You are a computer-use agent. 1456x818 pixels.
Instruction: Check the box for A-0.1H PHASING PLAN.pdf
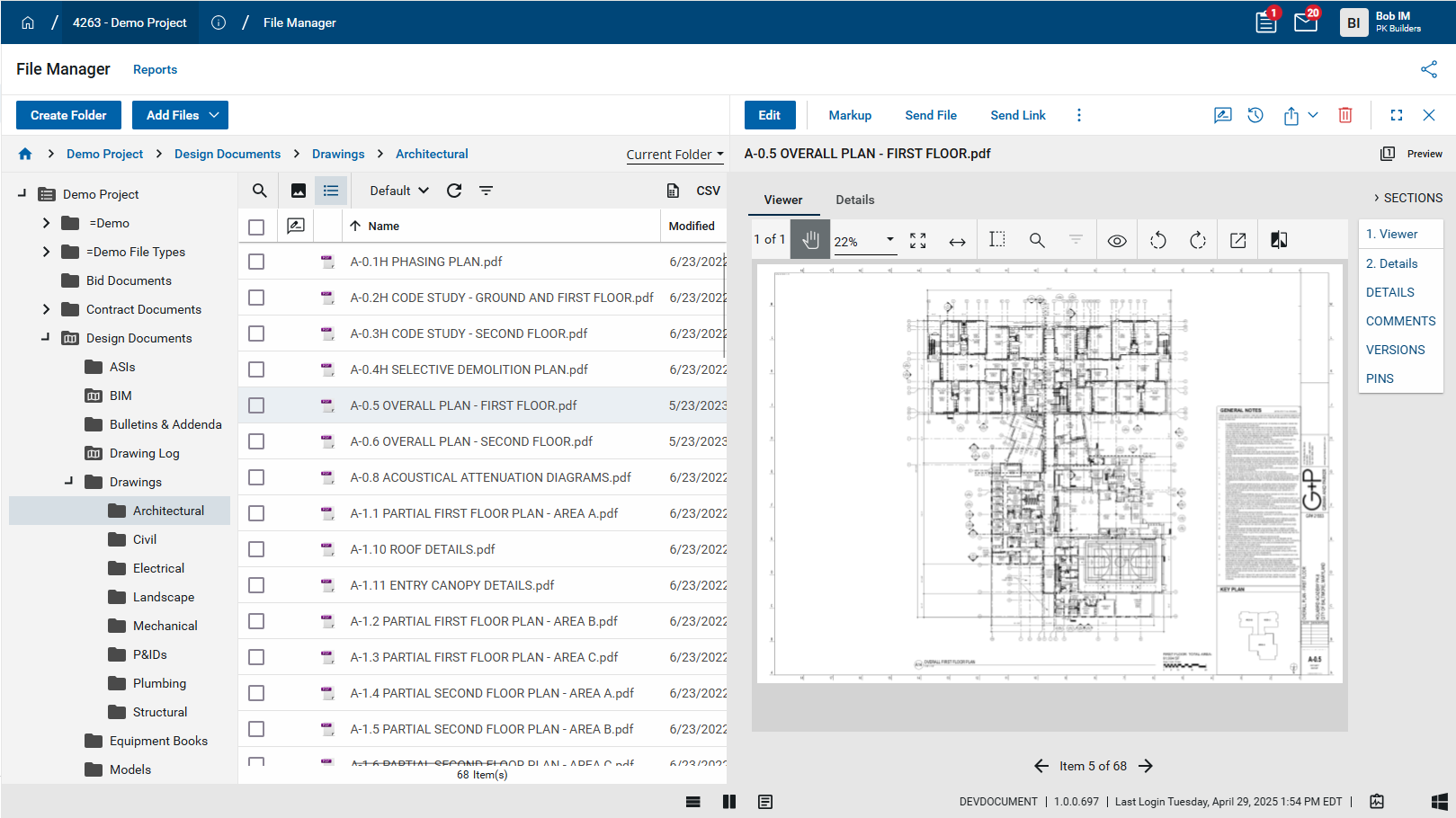pyautogui.click(x=256, y=262)
